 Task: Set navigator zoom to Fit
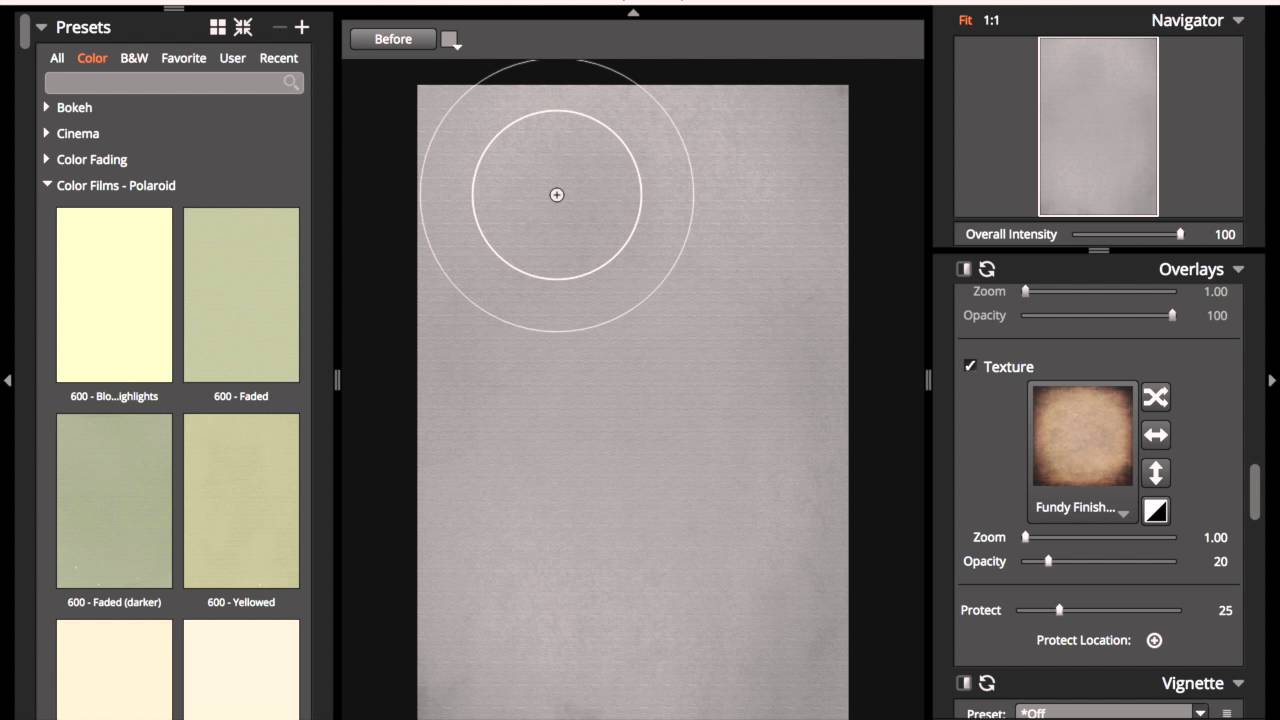point(965,20)
